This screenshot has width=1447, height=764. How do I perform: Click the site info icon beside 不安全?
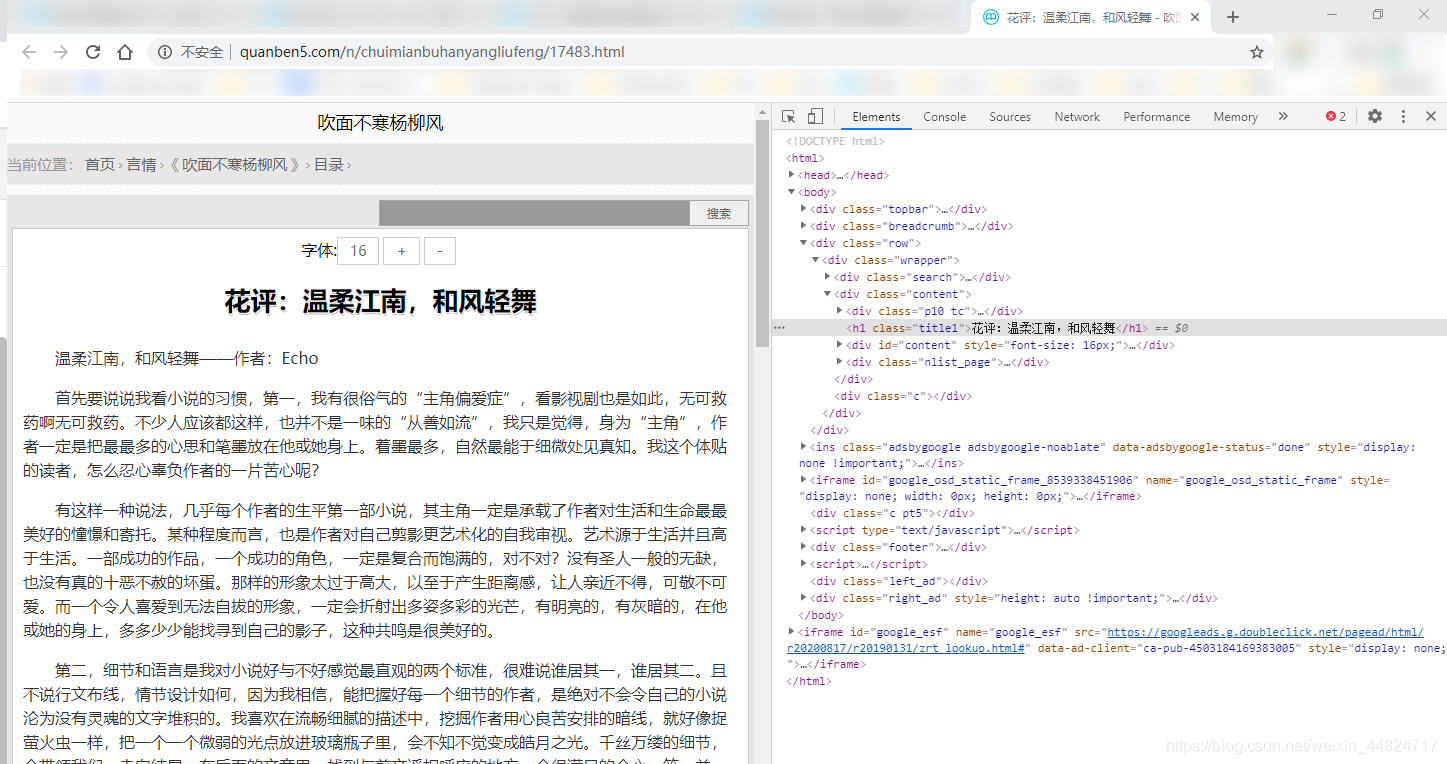coord(165,52)
